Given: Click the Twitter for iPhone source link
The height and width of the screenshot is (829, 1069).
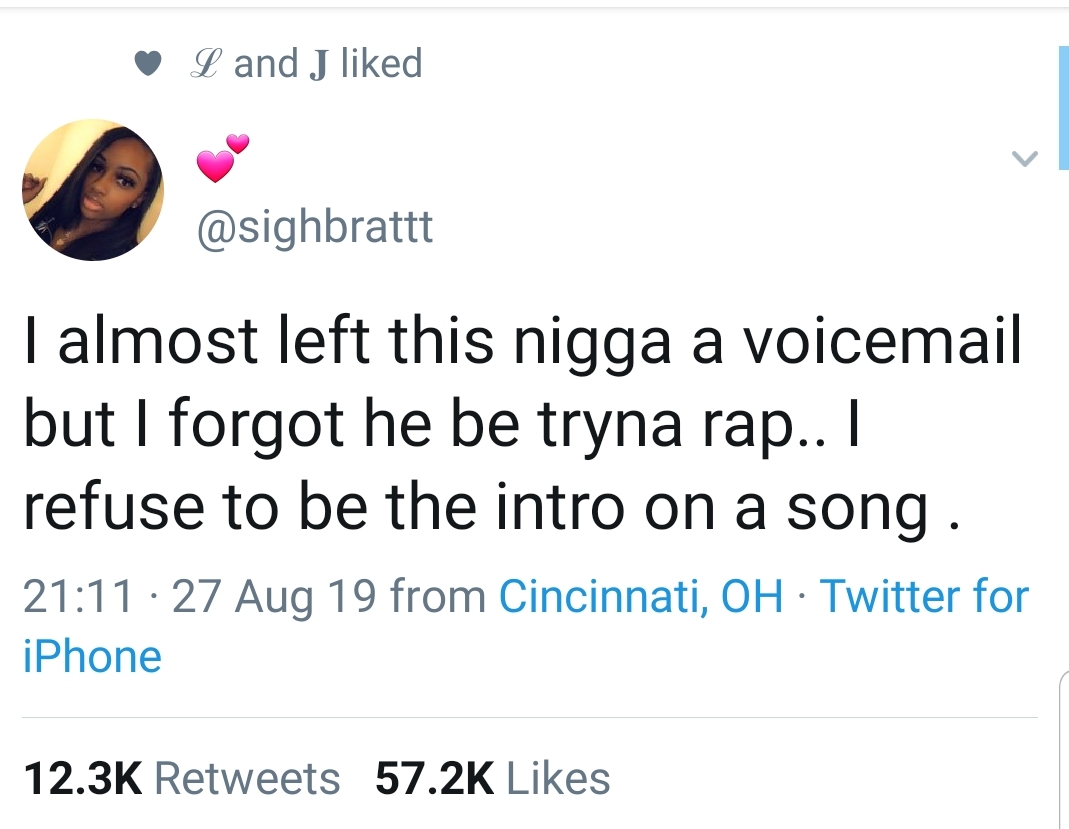Looking at the screenshot, I should click(920, 597).
